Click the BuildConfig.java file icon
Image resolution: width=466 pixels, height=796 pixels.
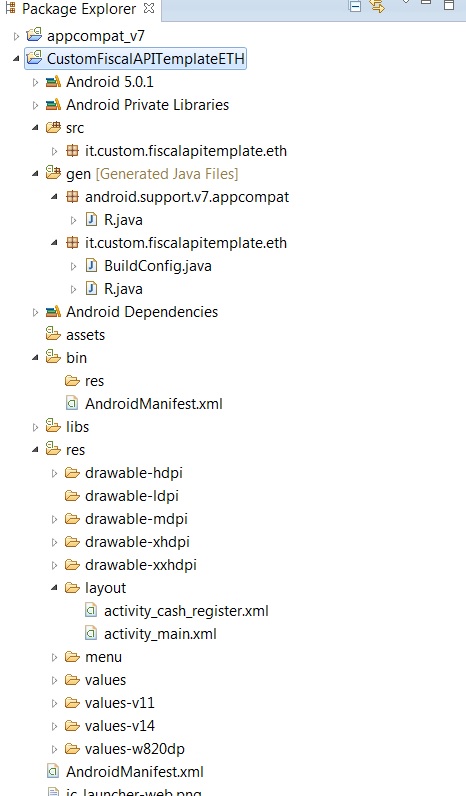(91, 266)
